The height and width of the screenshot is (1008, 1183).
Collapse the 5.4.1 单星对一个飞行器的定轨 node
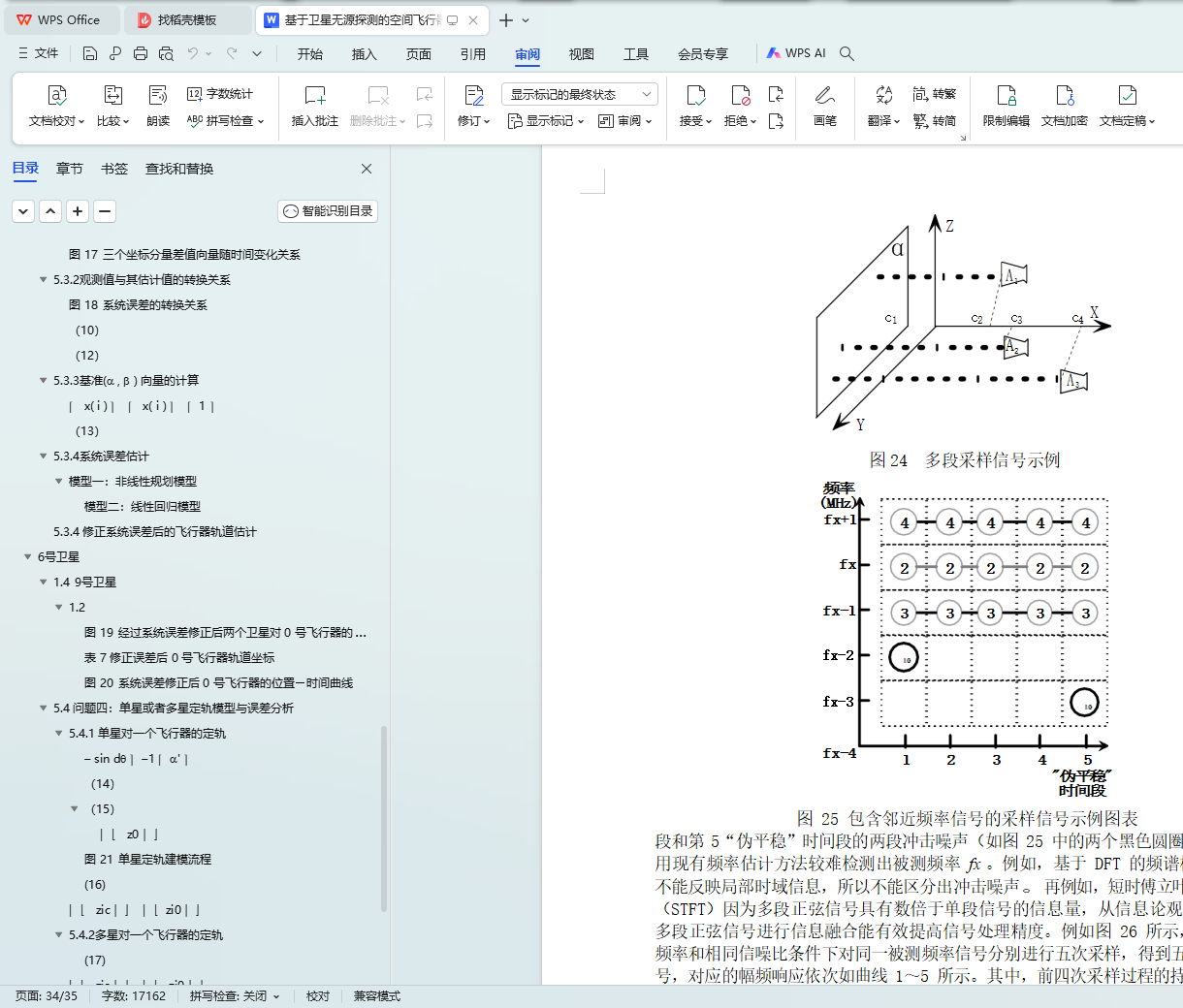(58, 734)
